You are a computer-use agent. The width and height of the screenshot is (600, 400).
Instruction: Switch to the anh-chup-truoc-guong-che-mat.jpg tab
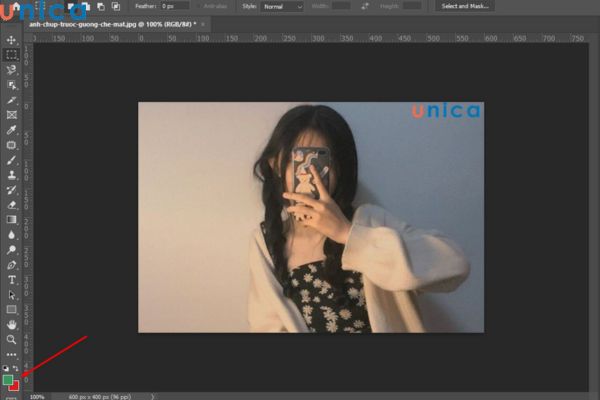coord(112,24)
